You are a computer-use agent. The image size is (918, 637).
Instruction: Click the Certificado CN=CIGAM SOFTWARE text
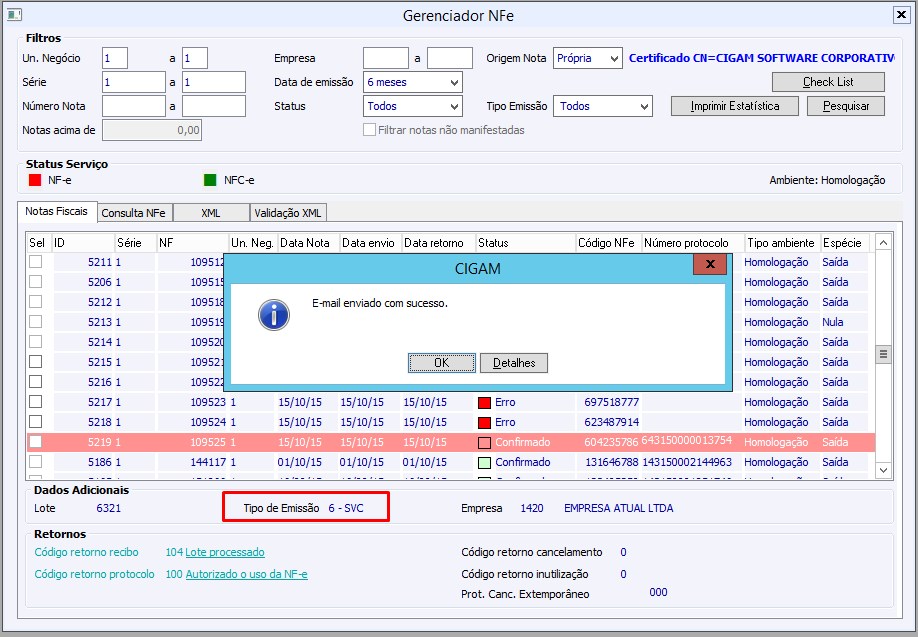(x=761, y=58)
